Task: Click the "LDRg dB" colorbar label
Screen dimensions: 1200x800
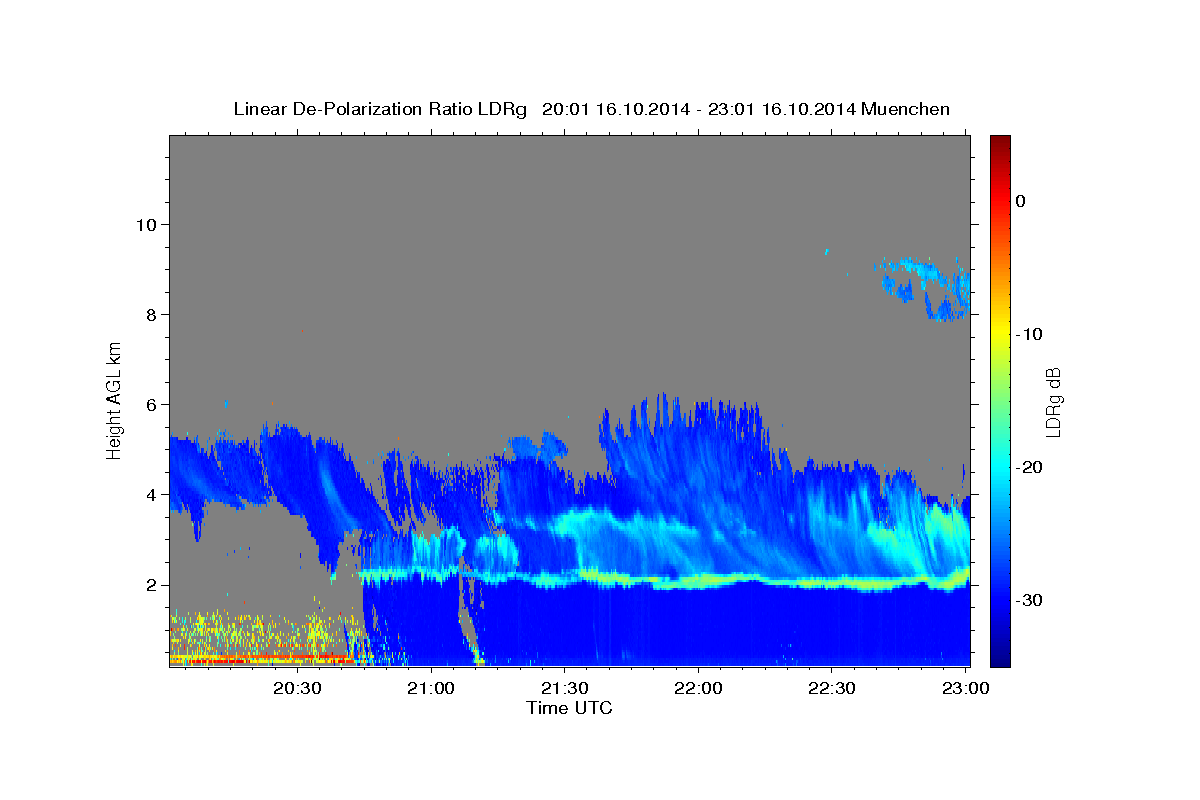Action: coord(1052,401)
